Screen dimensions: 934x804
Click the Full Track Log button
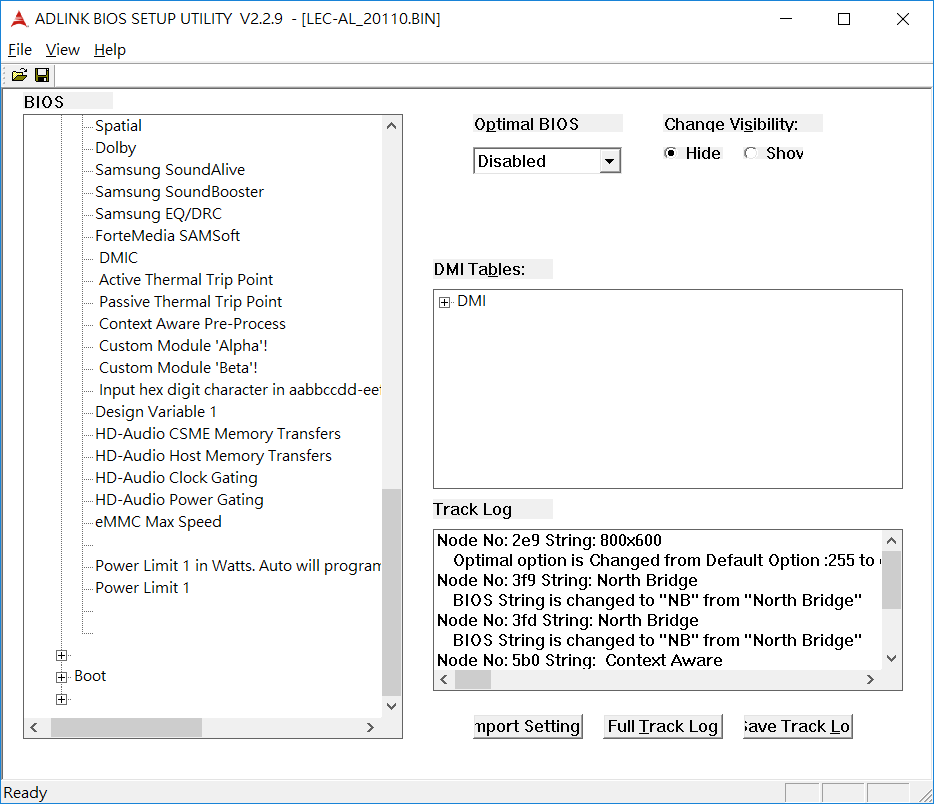pos(662,727)
